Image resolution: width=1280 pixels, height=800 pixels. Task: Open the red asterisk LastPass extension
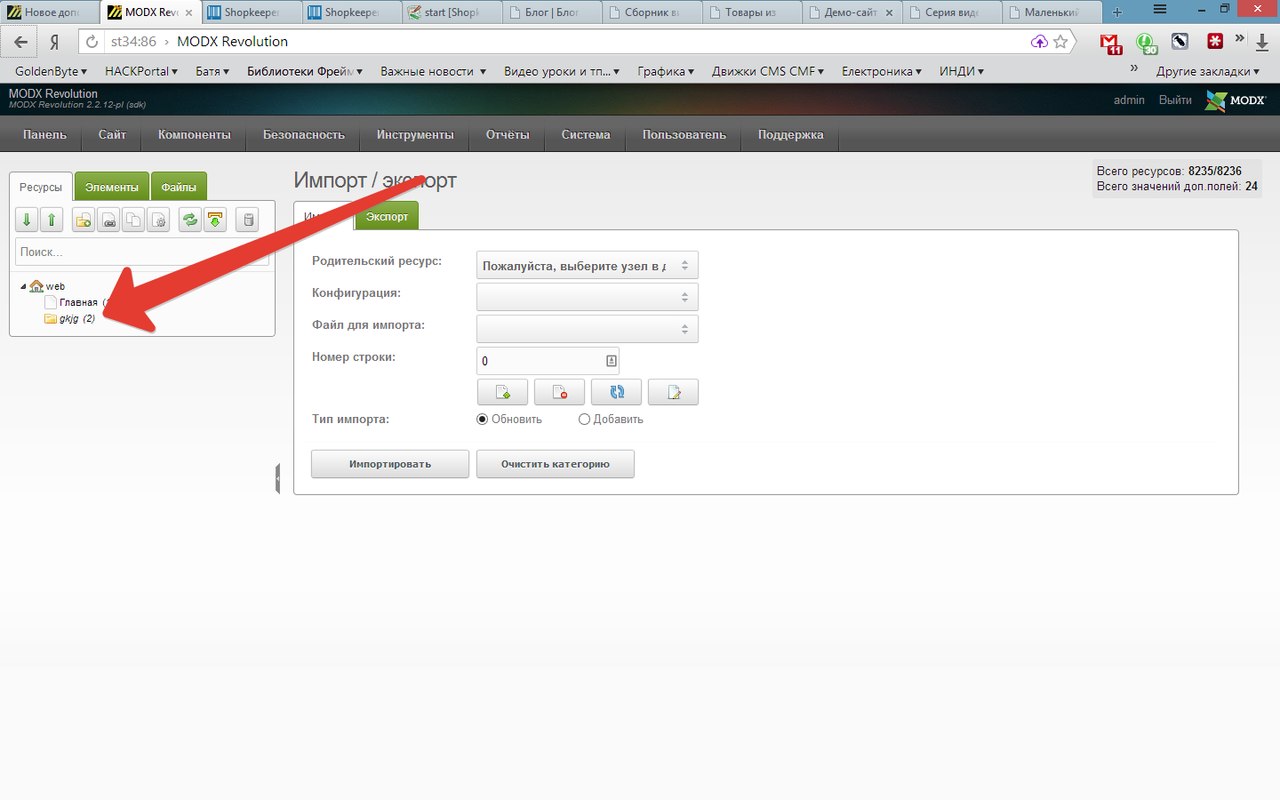click(1215, 41)
